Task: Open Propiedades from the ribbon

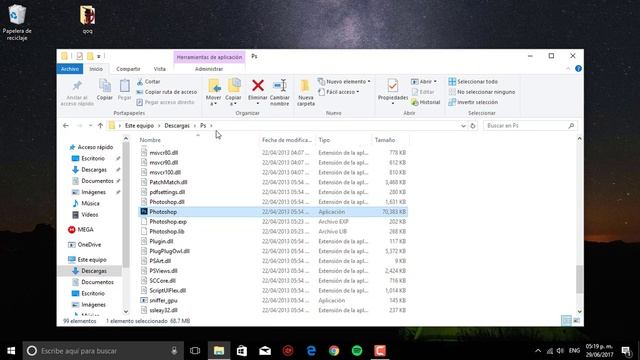Action: coord(393,91)
